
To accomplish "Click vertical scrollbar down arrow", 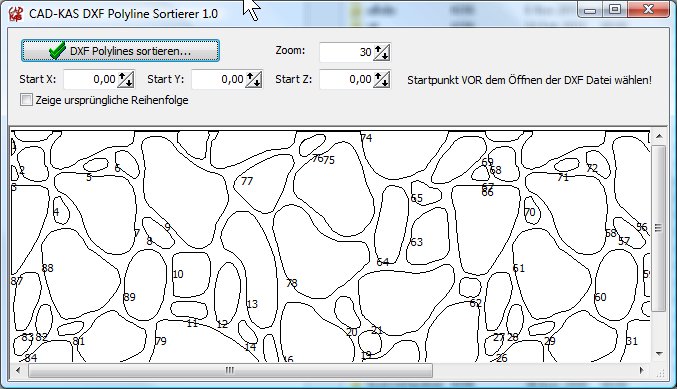I will [658, 354].
